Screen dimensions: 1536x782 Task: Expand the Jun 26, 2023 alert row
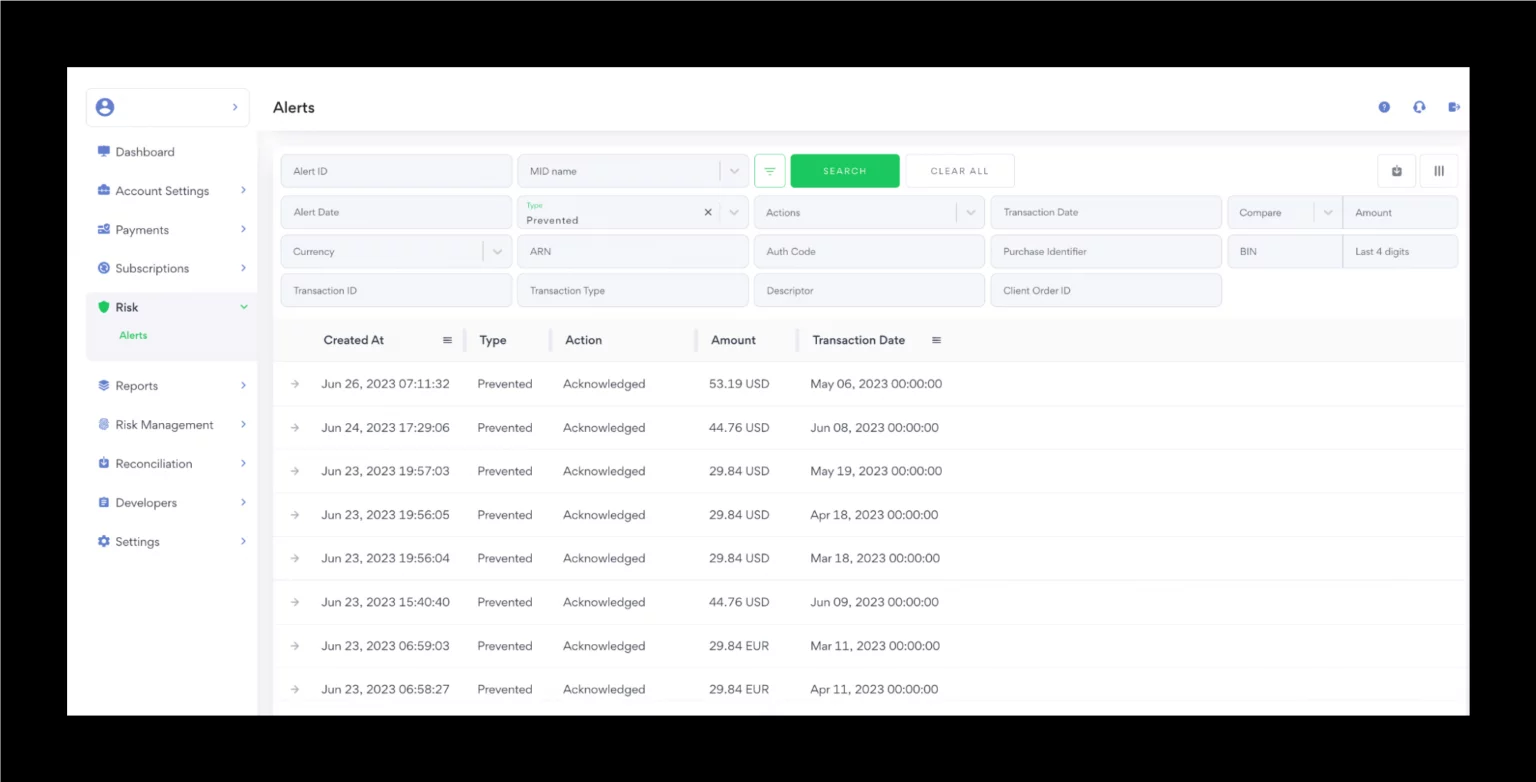click(295, 384)
